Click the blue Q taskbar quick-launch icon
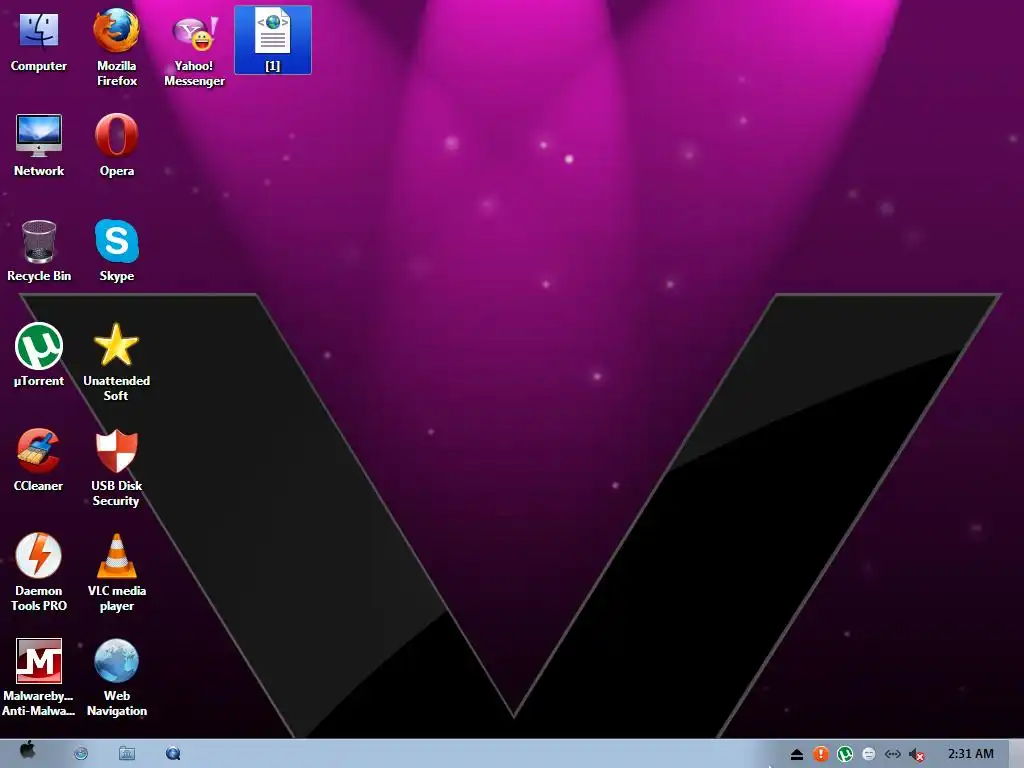 pos(173,754)
